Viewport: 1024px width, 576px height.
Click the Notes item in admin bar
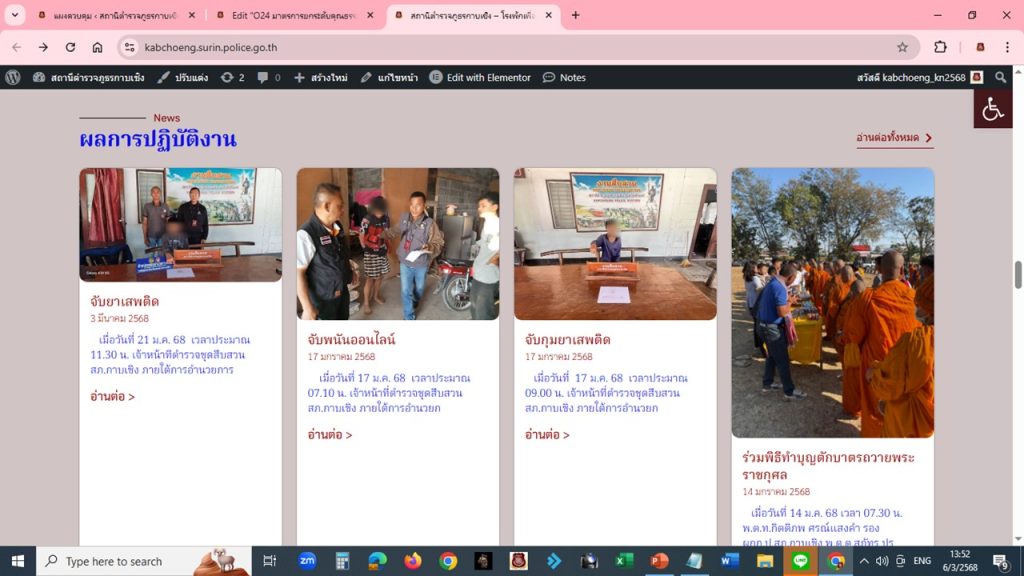tap(564, 77)
